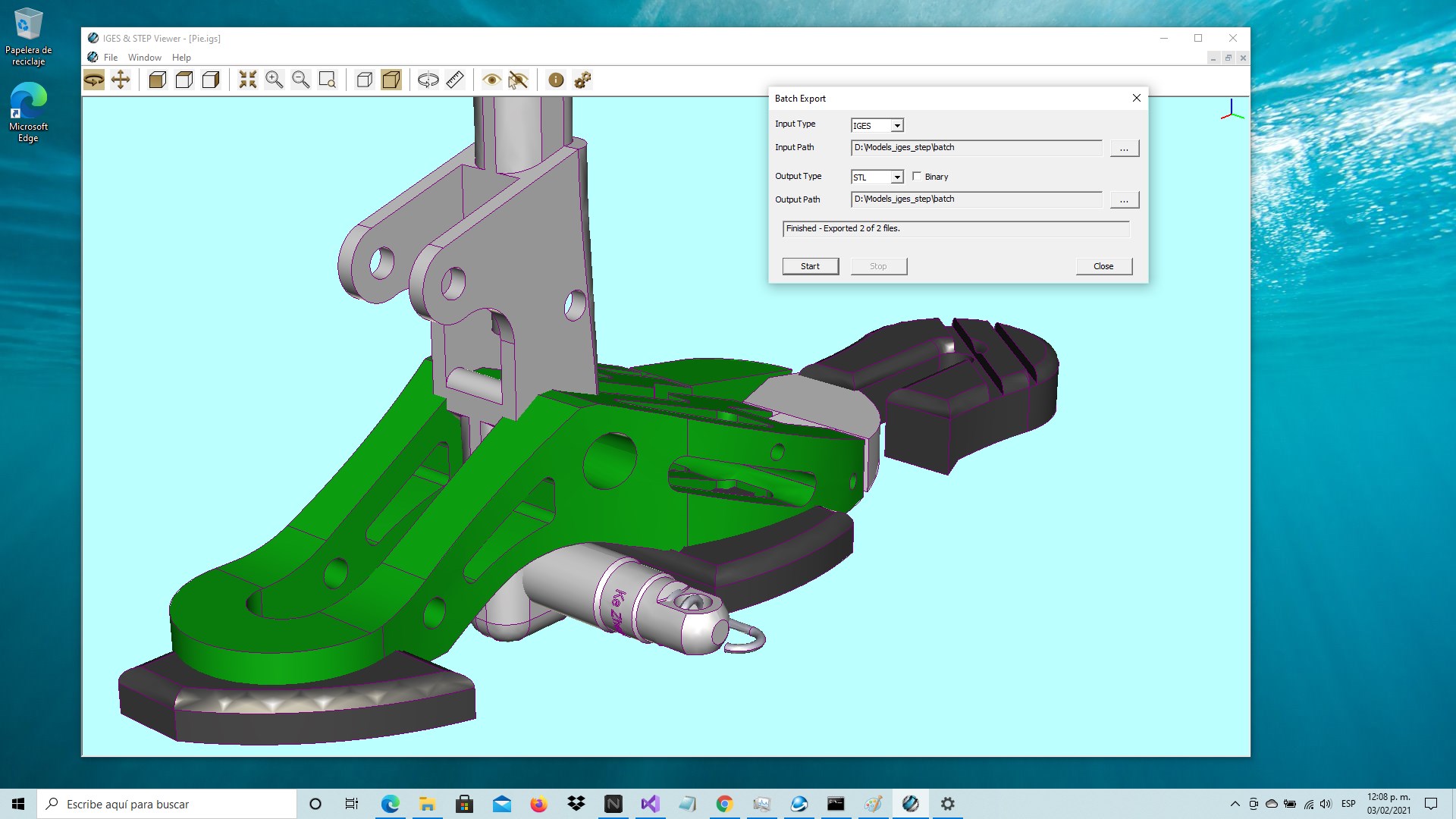Expand the Output Type STL dropdown
Viewport: 1456px width, 819px height.
(897, 177)
